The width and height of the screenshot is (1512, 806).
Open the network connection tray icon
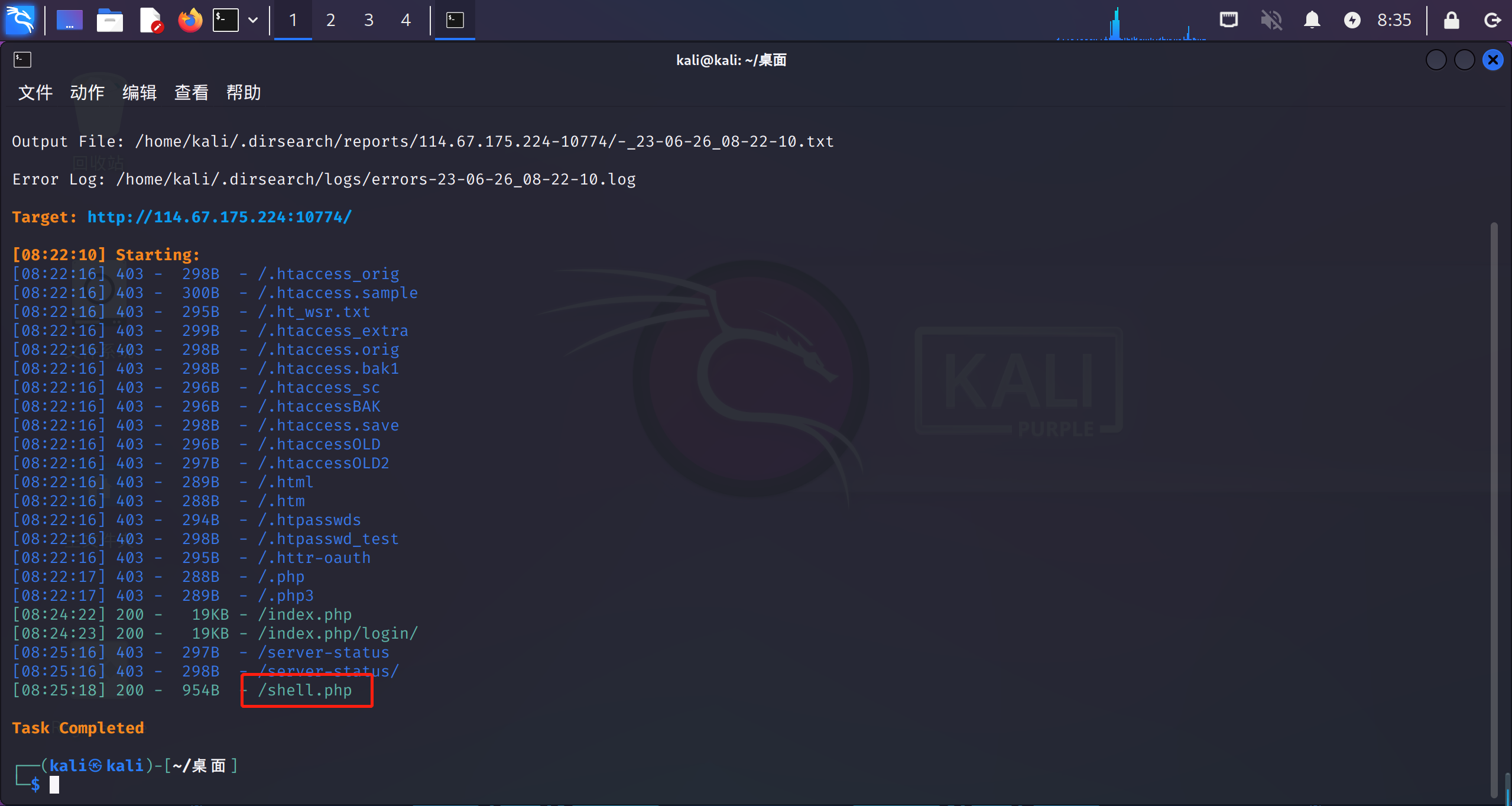pyautogui.click(x=1229, y=20)
